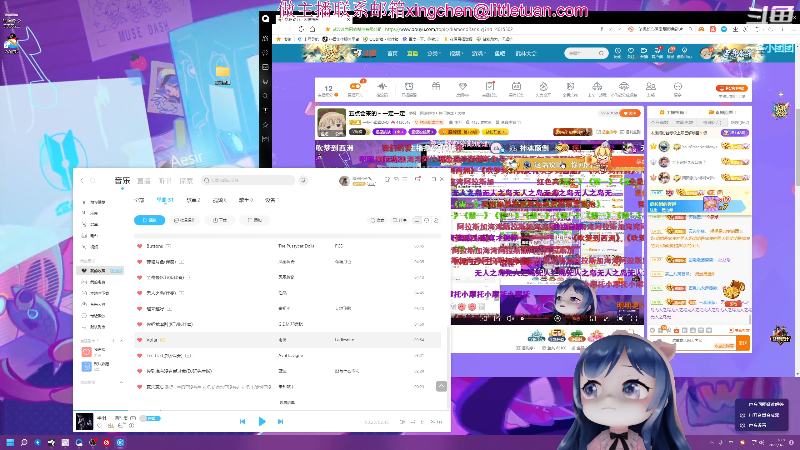Open the QQ penguin desktop icon
800x450 pixels.
coord(11,43)
